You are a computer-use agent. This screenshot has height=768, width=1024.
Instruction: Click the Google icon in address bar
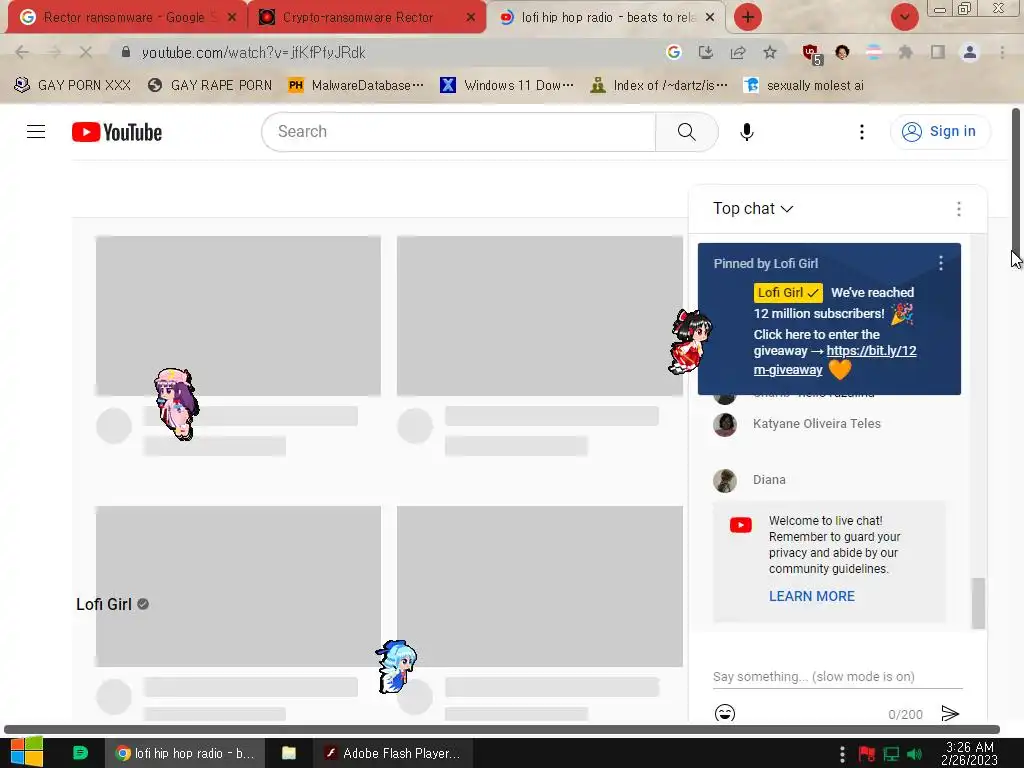pyautogui.click(x=673, y=52)
